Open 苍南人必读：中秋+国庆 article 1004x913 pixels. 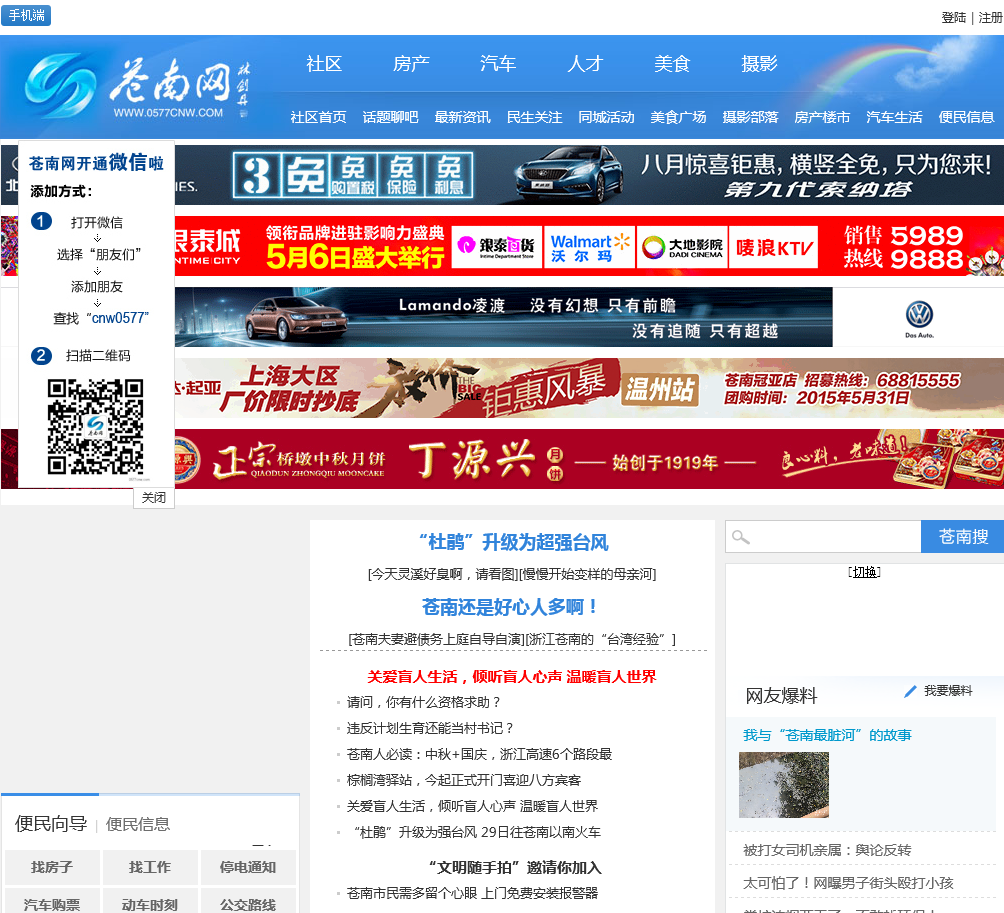[479, 754]
